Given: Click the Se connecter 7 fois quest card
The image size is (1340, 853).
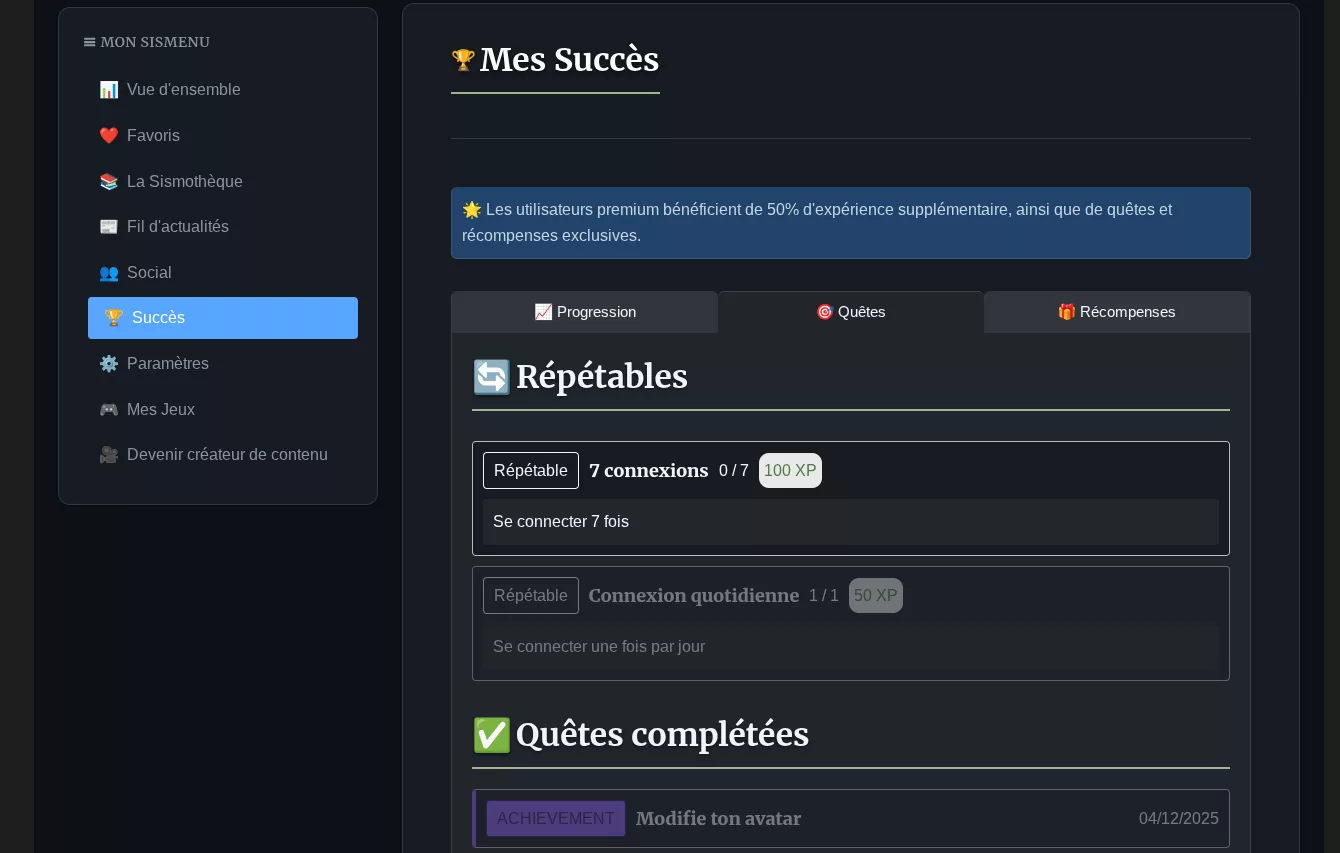Looking at the screenshot, I should (x=851, y=521).
